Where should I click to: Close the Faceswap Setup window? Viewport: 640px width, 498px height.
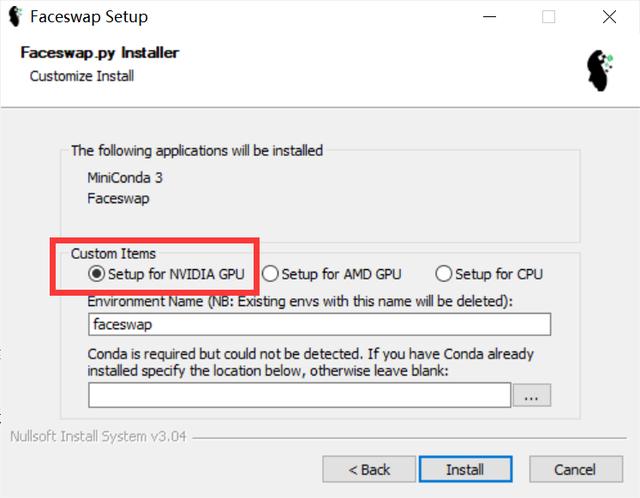609,17
